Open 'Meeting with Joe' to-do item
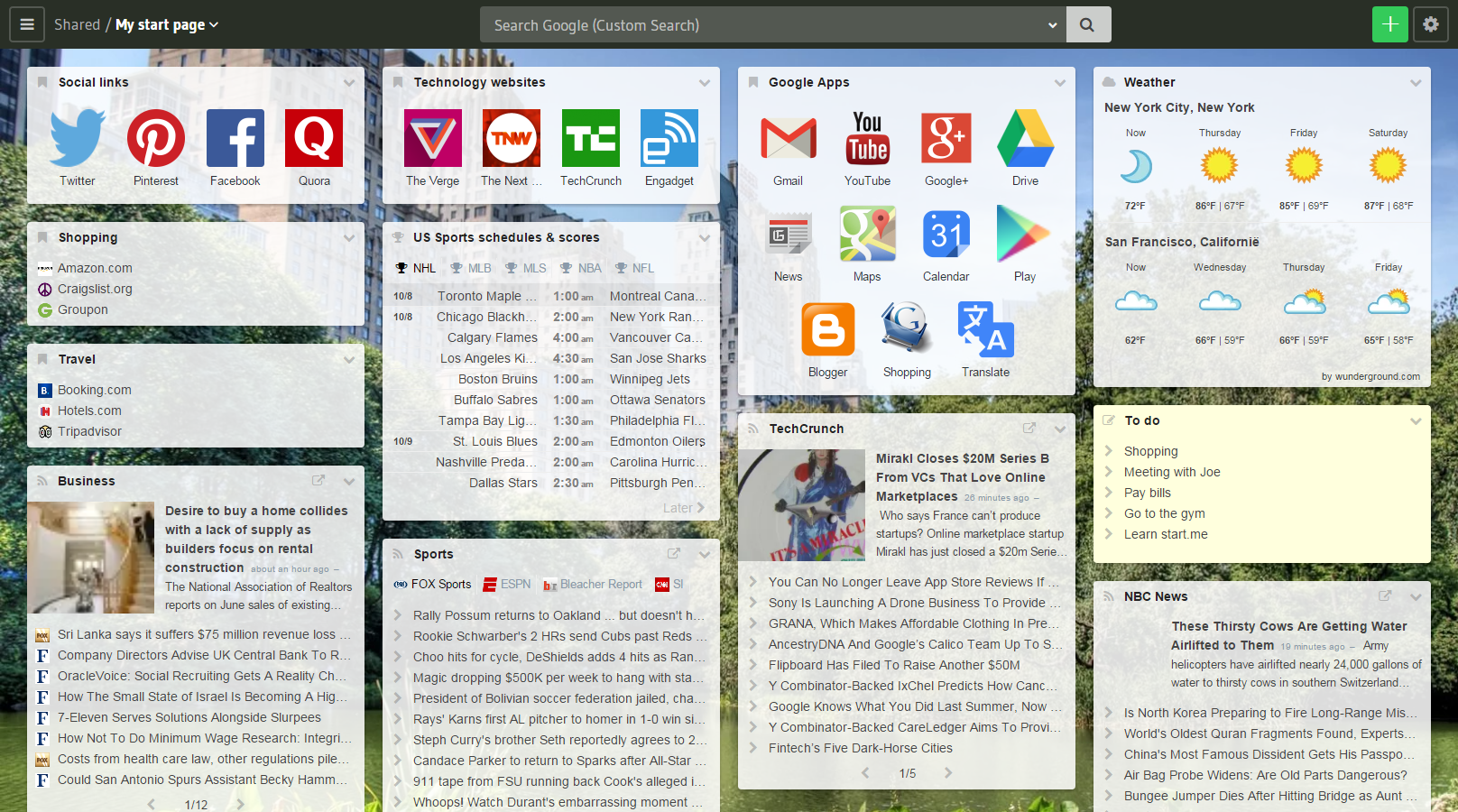 [x=1172, y=472]
